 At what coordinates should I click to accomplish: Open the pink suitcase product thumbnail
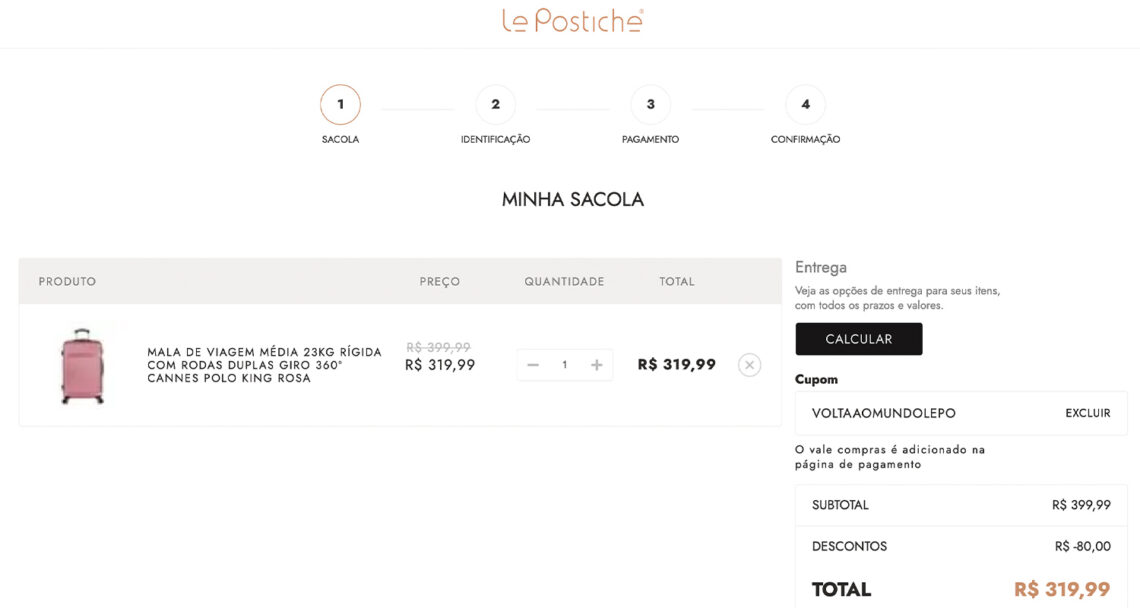pyautogui.click(x=81, y=365)
